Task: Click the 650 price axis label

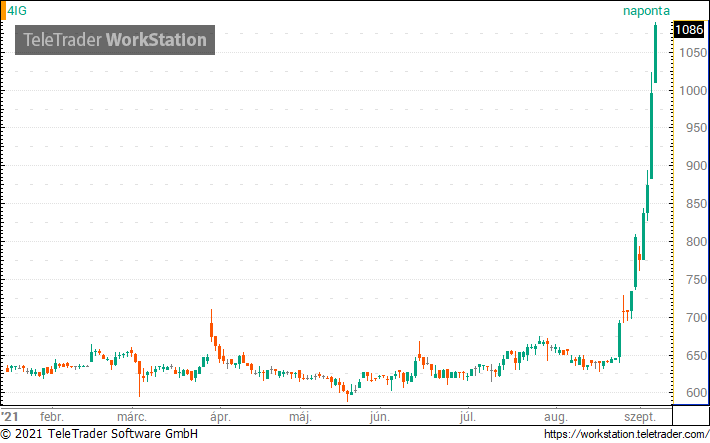Action: (696, 356)
